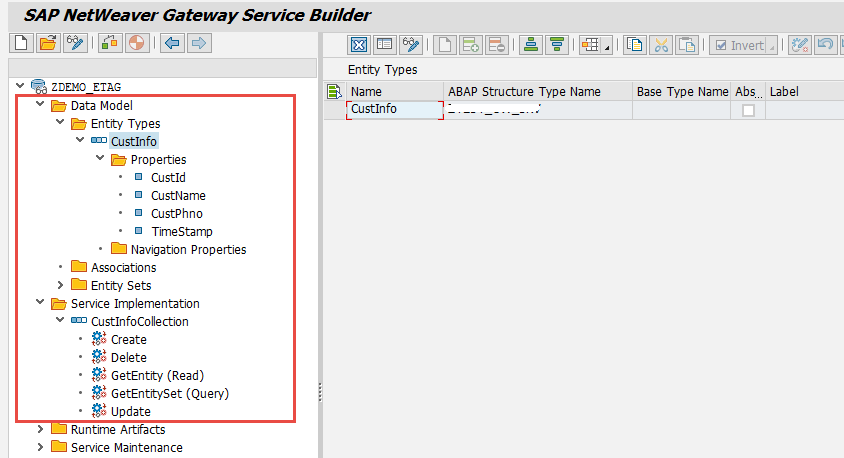Create a new project with the blank page icon

[x=22, y=43]
